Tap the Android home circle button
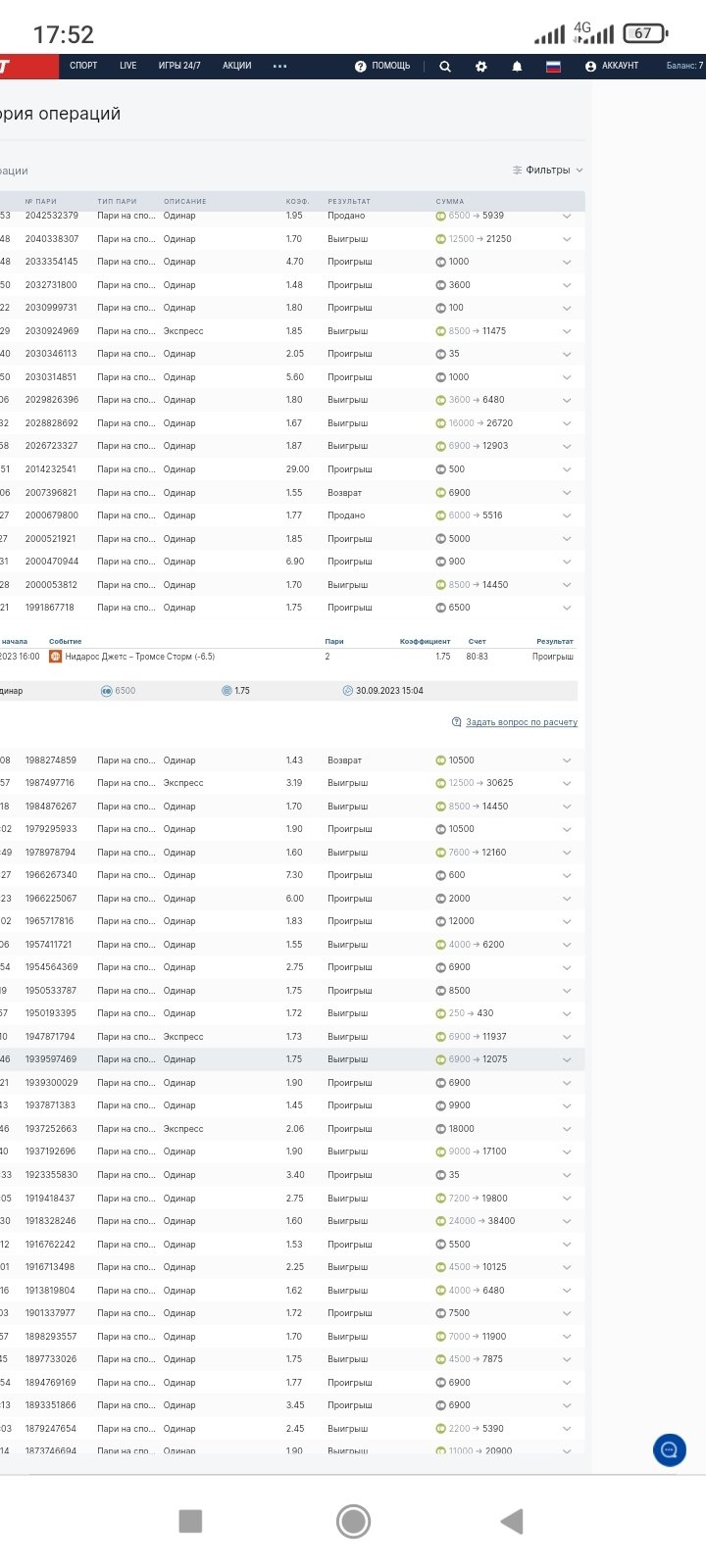706x1568 pixels. click(353, 1521)
